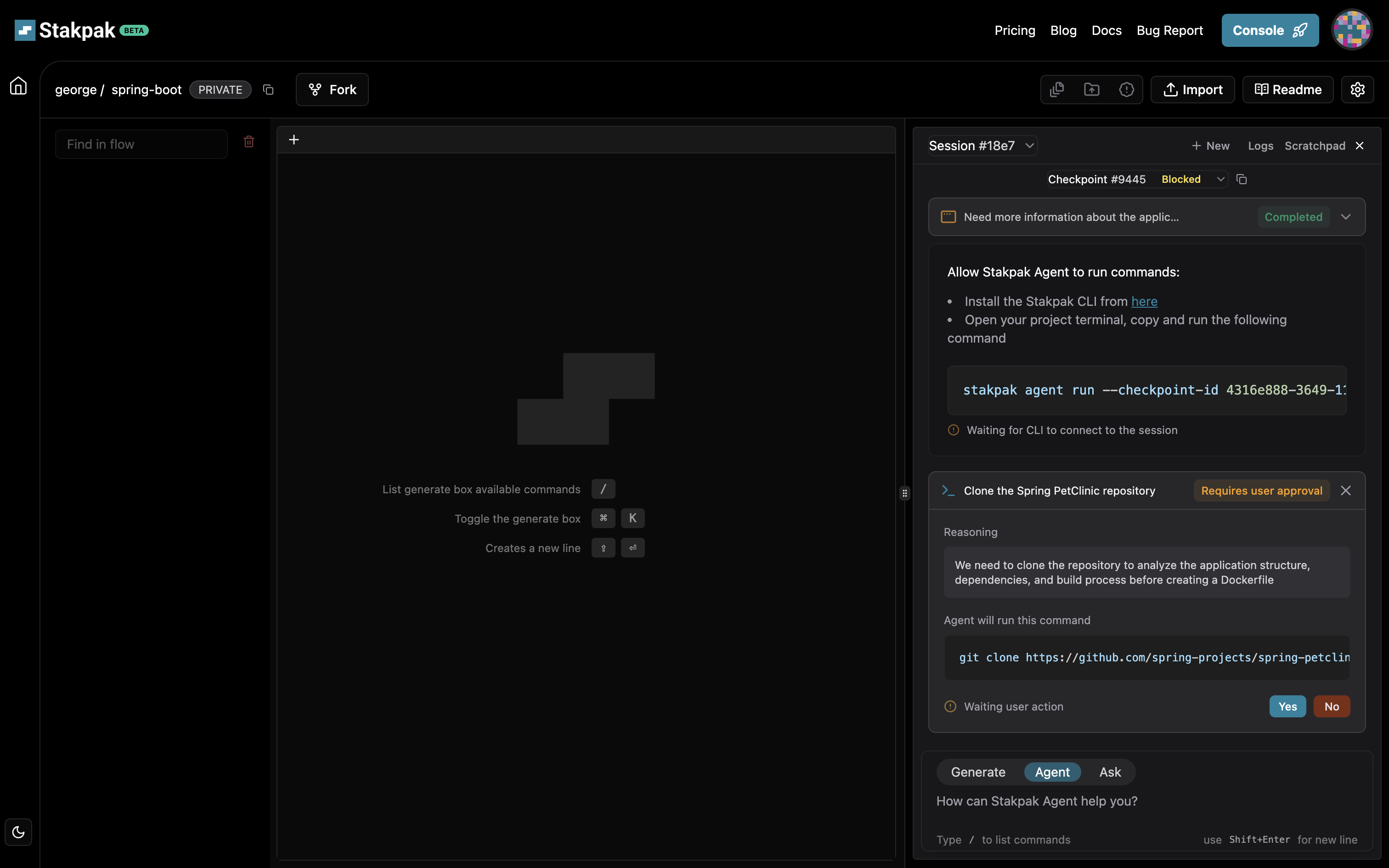1389x868 pixels.
Task: Open the settings gear icon
Action: point(1357,90)
